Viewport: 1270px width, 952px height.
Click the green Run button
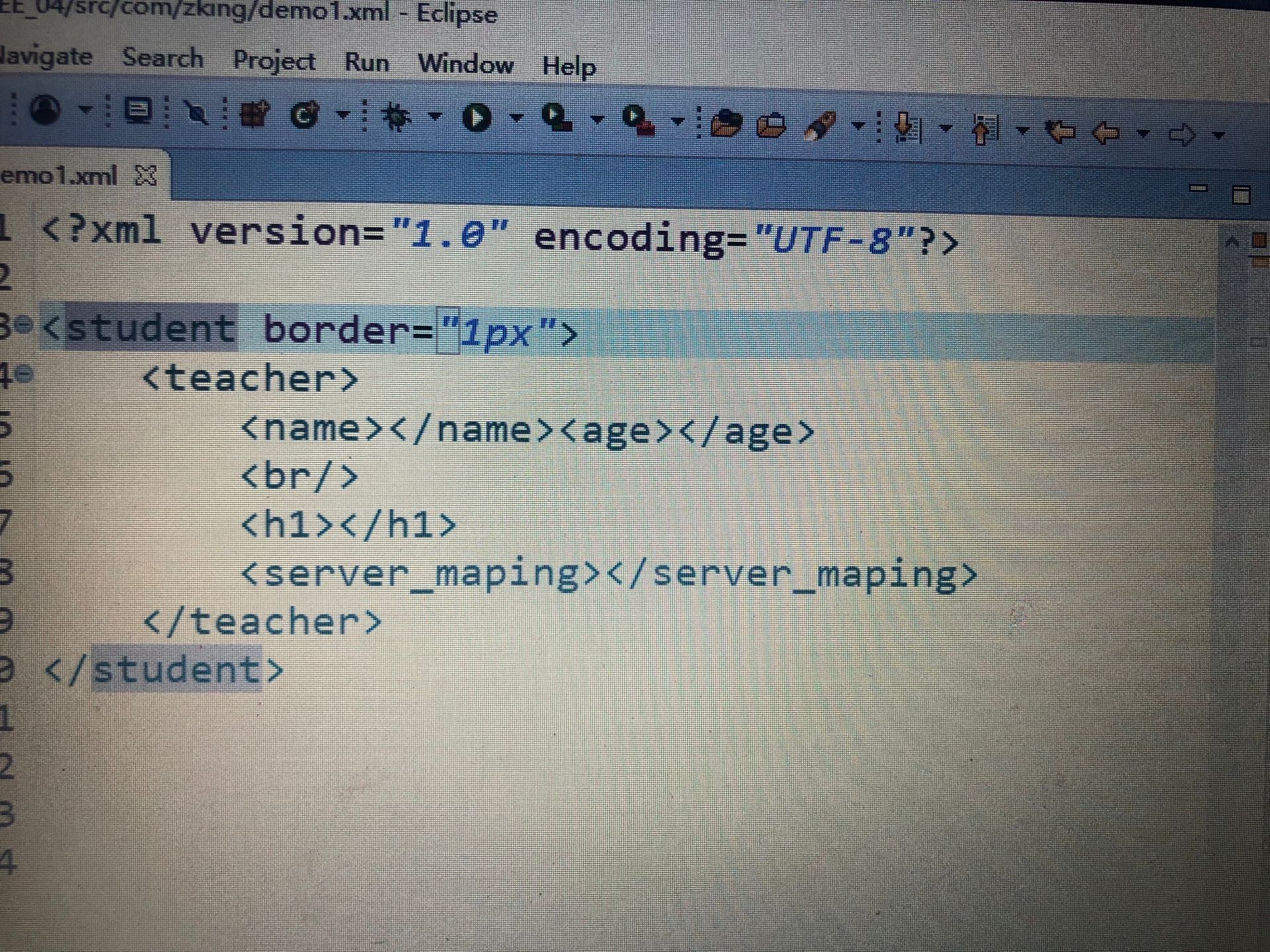(x=476, y=118)
